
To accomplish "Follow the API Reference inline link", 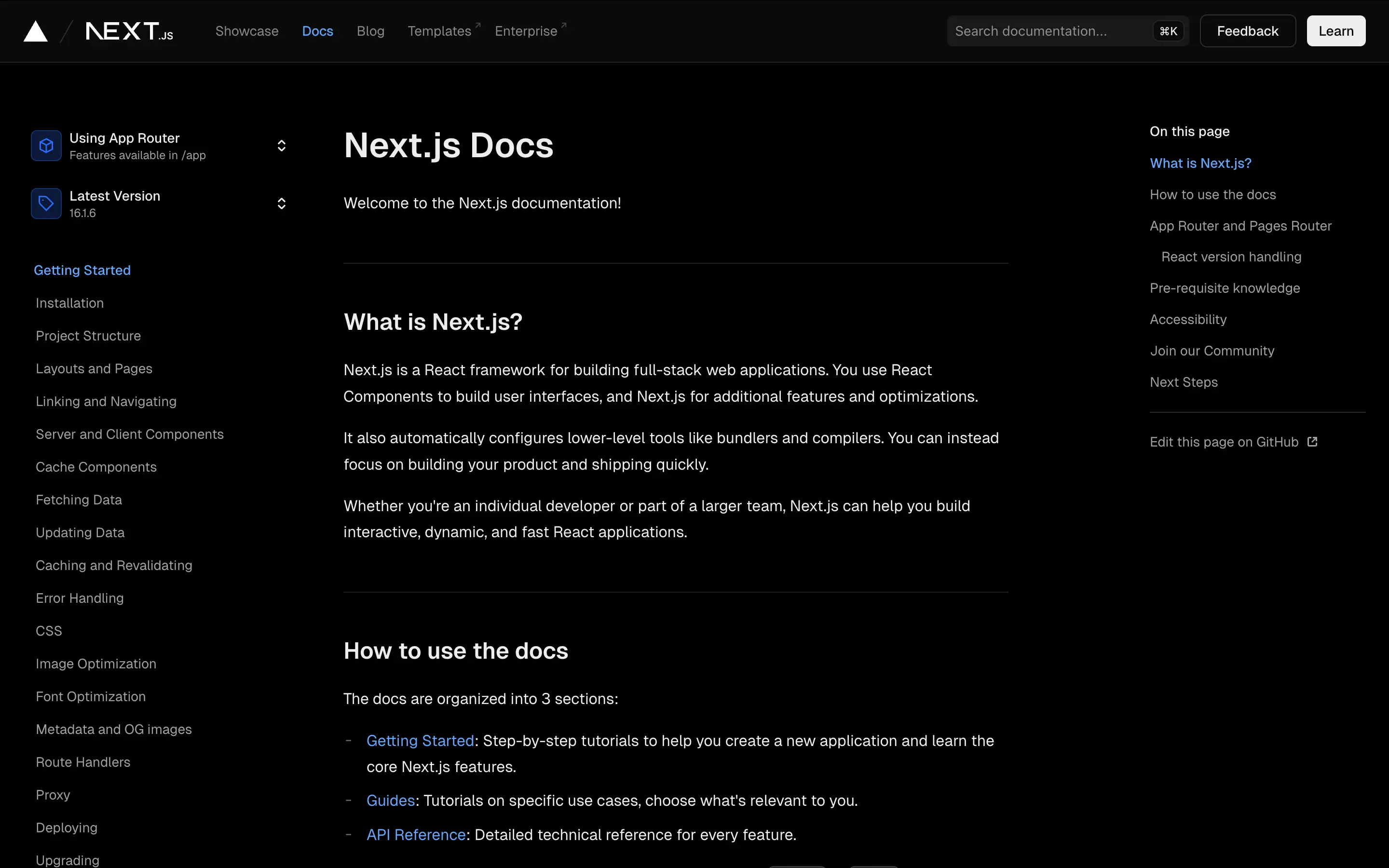I will [416, 835].
